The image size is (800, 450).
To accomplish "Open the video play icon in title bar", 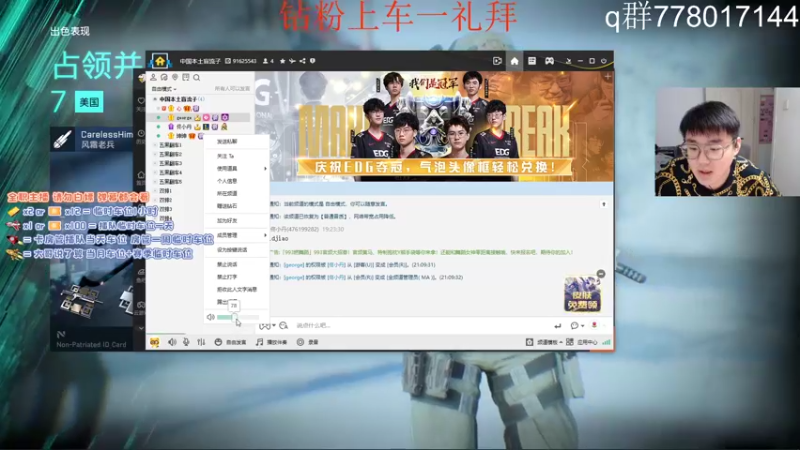I will [x=497, y=61].
